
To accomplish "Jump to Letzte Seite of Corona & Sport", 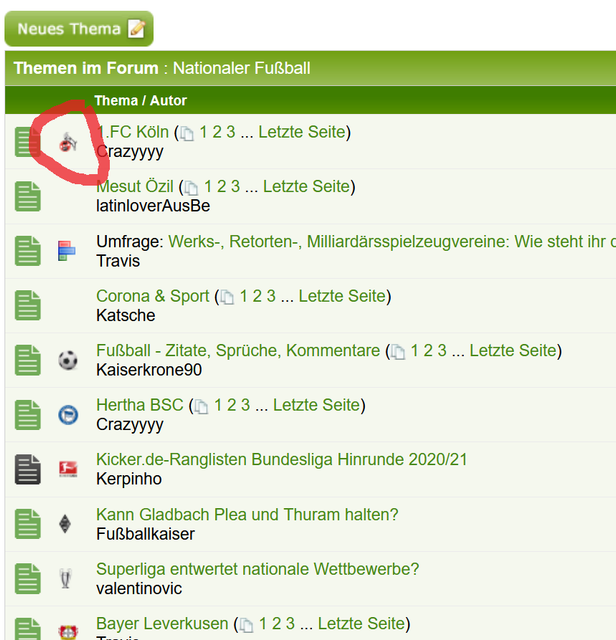I will point(342,296).
